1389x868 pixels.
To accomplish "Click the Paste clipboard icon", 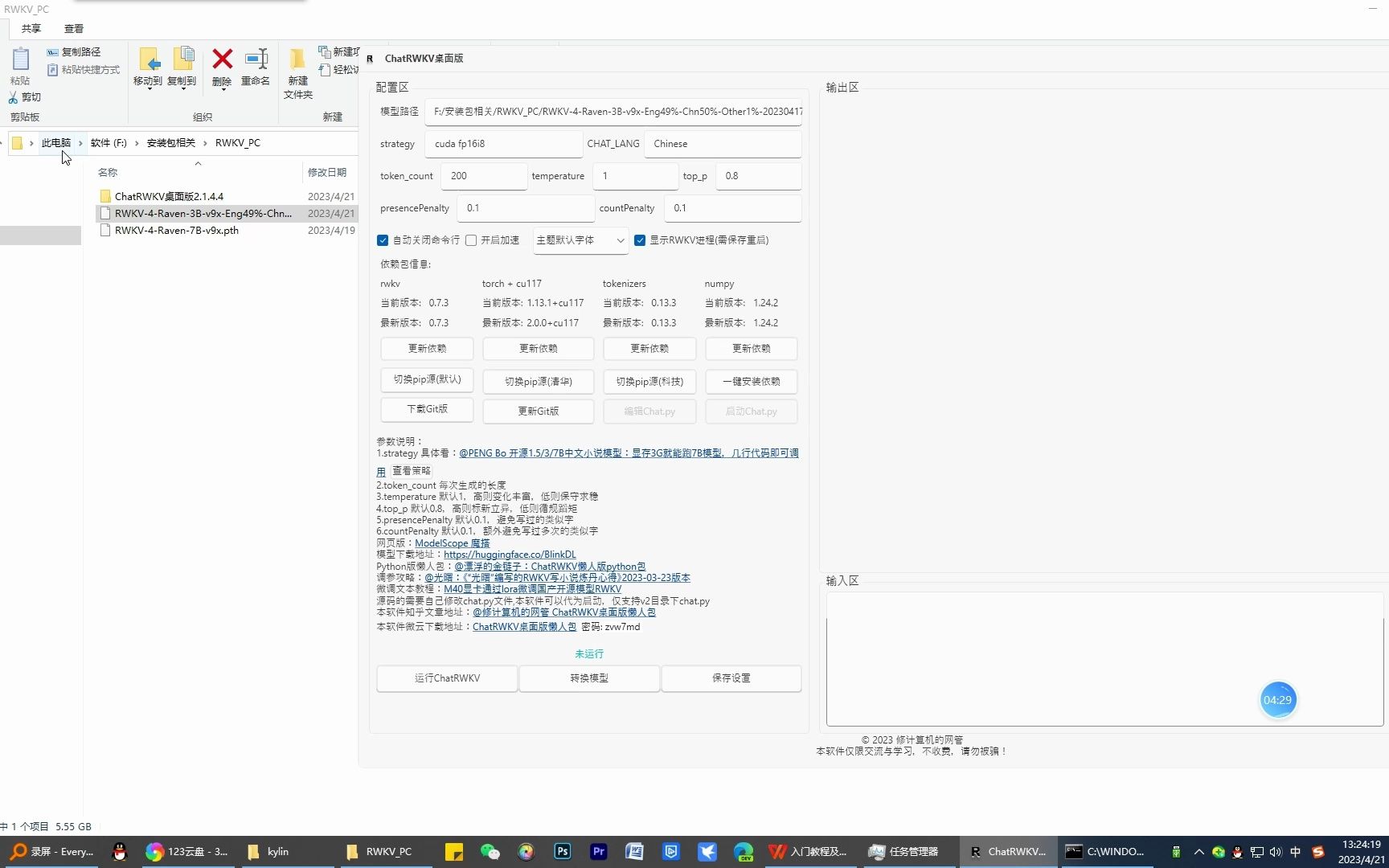I will point(20,59).
